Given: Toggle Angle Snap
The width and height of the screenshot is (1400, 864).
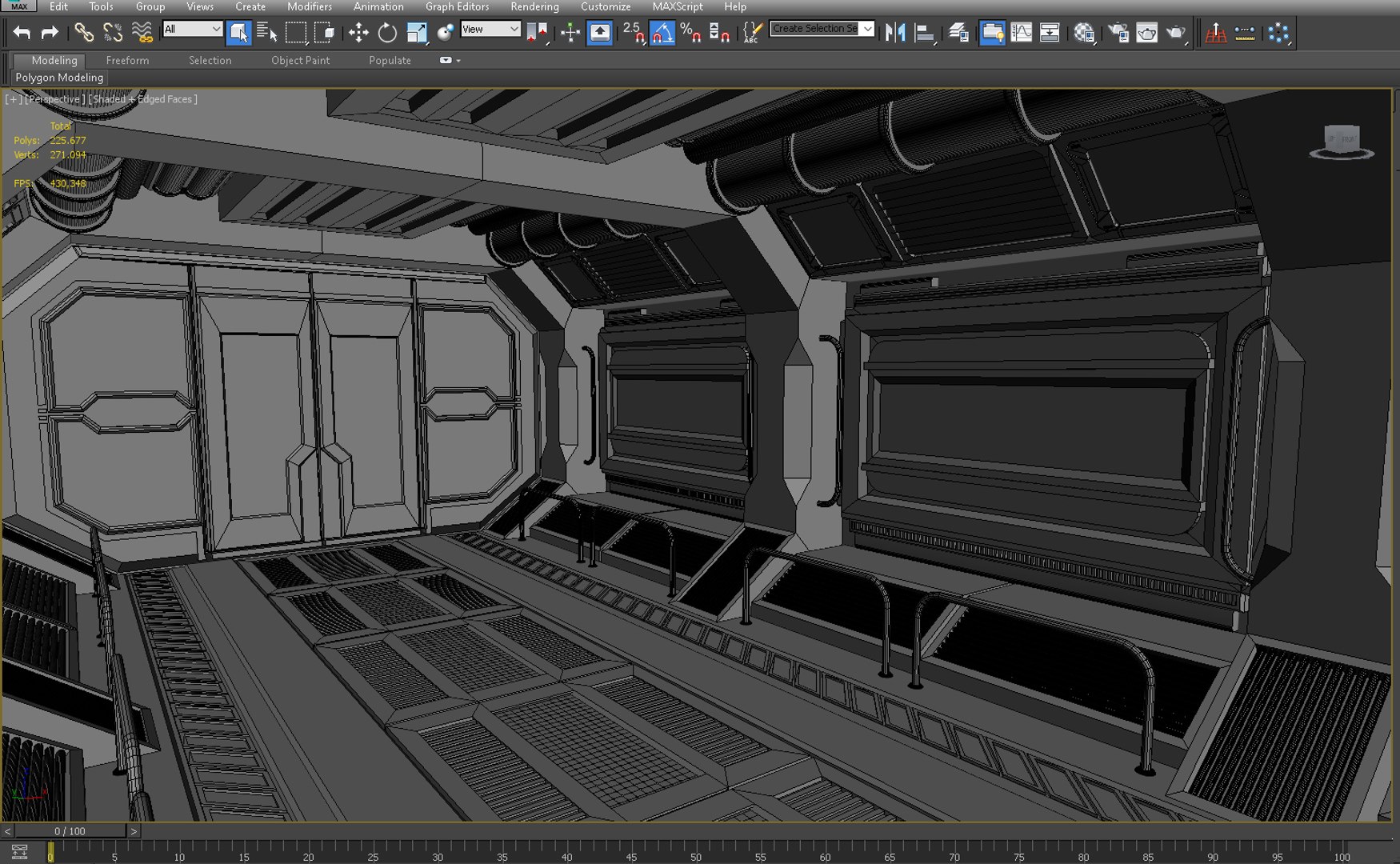Looking at the screenshot, I should point(662,33).
